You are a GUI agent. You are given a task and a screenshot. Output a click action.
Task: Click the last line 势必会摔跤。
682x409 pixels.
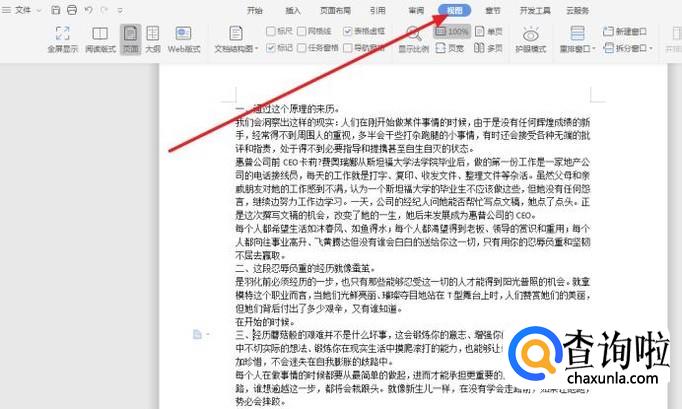[261, 402]
